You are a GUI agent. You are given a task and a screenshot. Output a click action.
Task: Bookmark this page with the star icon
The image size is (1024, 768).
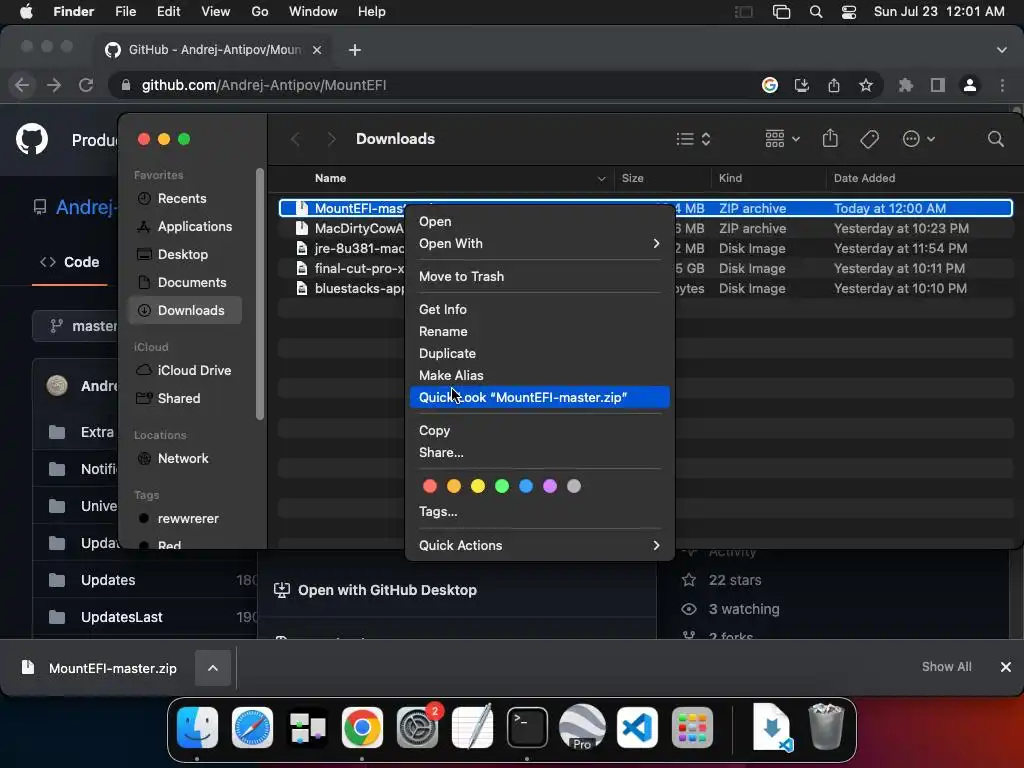click(x=866, y=85)
